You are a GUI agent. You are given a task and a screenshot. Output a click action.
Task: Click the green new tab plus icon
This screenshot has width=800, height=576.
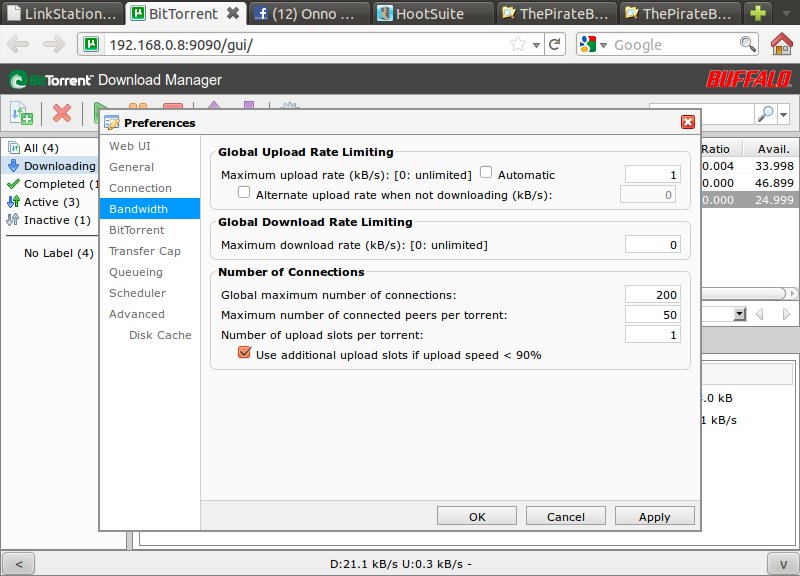pyautogui.click(x=759, y=14)
